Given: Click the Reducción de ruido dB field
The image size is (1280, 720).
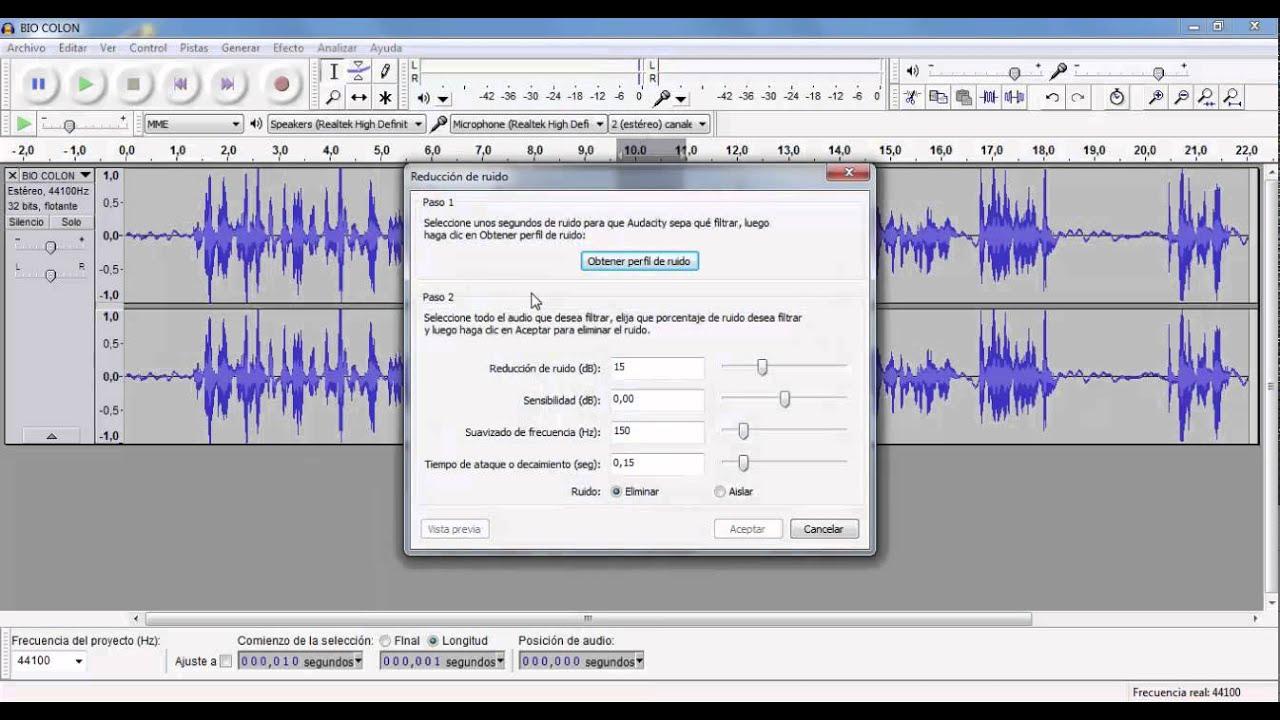Looking at the screenshot, I should point(657,368).
